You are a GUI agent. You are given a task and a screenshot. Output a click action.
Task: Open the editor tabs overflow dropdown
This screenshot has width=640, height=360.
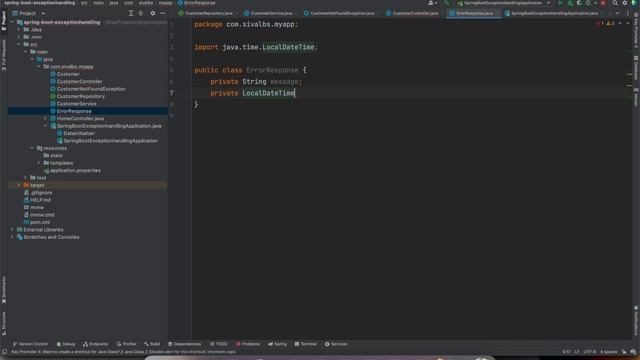[617, 13]
